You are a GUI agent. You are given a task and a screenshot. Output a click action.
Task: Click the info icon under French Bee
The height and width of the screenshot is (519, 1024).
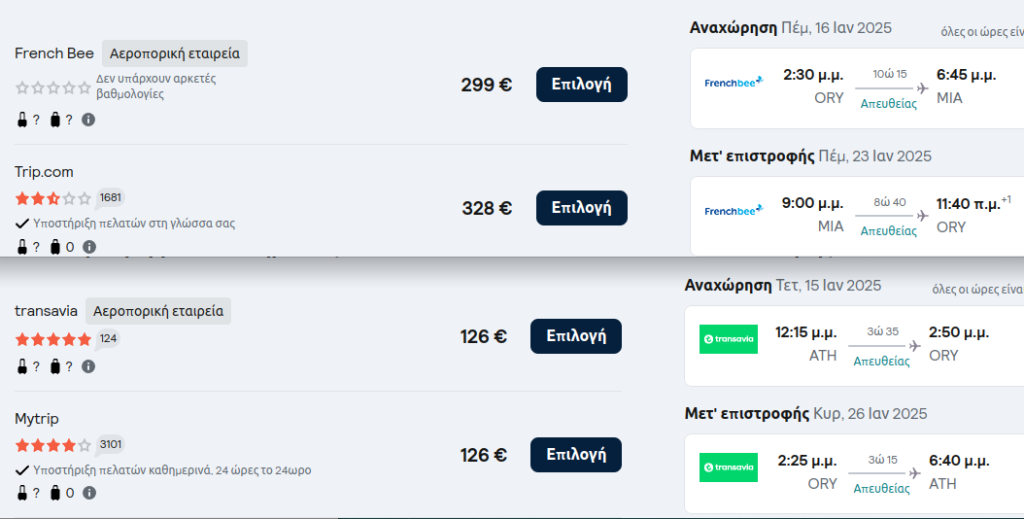(x=88, y=119)
